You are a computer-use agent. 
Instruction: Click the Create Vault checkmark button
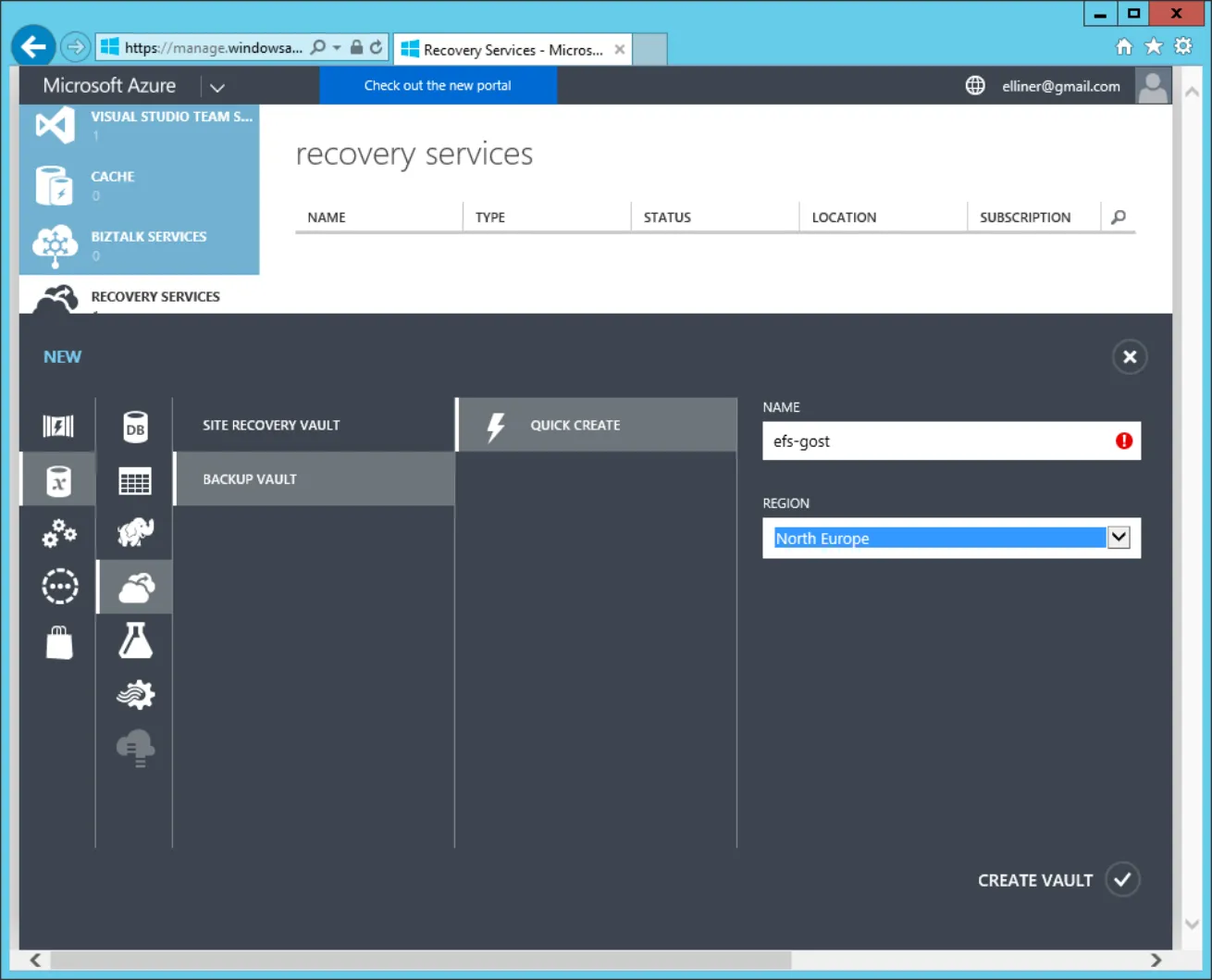[1122, 880]
